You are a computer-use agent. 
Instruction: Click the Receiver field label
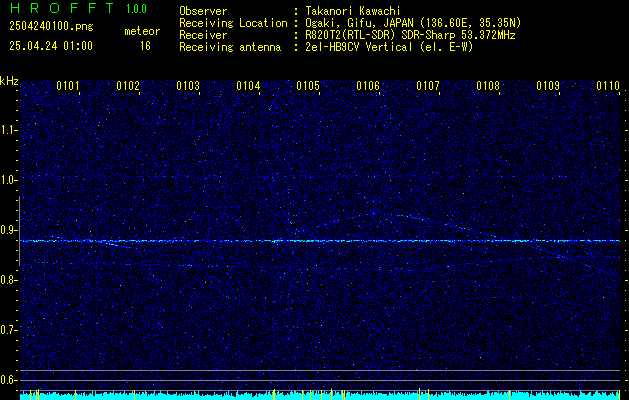point(203,35)
